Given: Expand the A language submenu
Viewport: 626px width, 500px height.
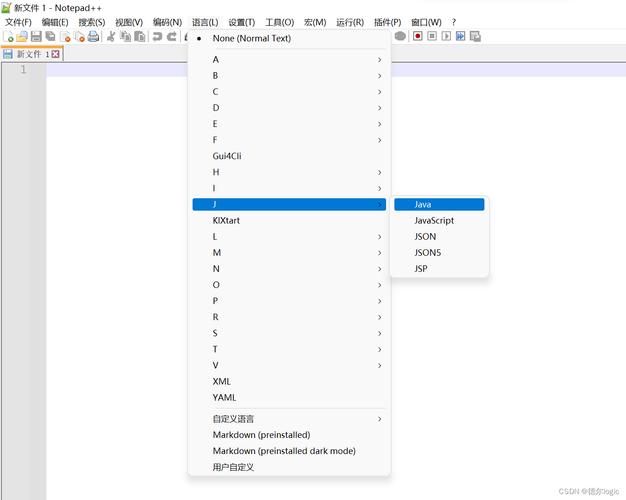Looking at the screenshot, I should pos(289,60).
